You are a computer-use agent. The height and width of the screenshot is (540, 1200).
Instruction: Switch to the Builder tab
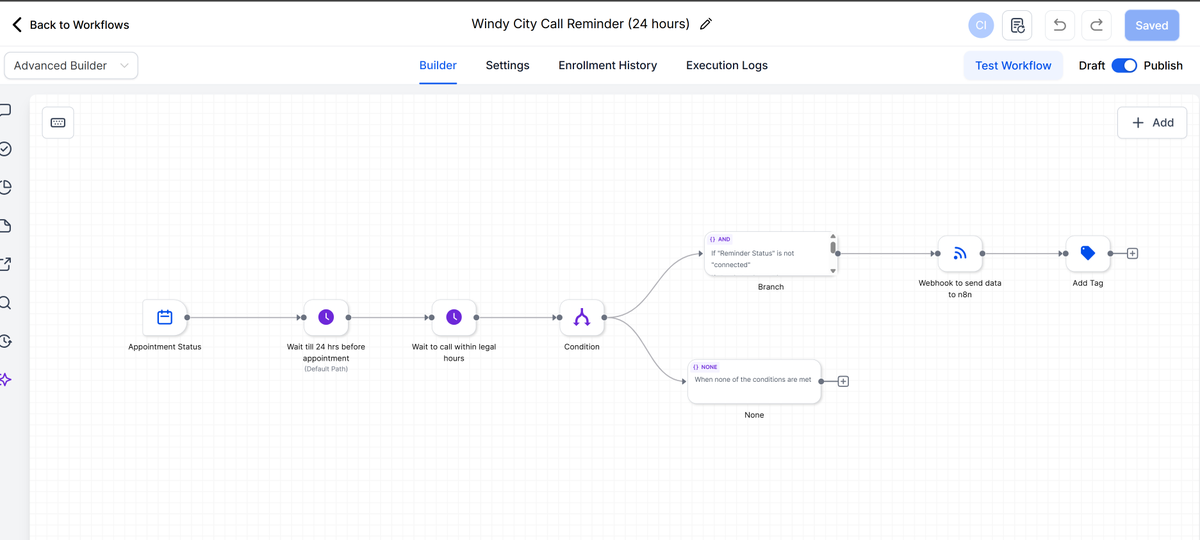(x=438, y=66)
